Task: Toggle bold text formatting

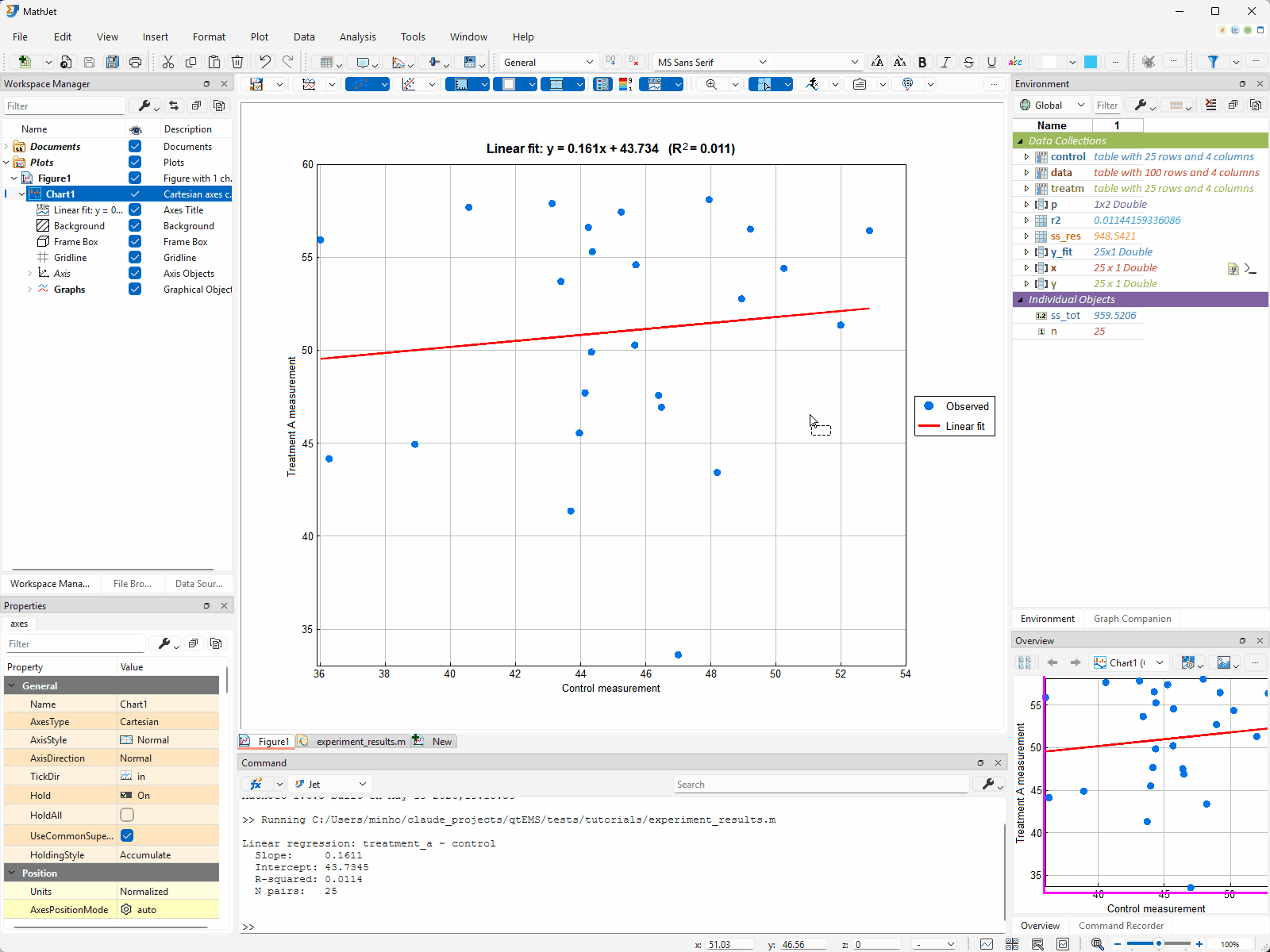Action: click(922, 62)
